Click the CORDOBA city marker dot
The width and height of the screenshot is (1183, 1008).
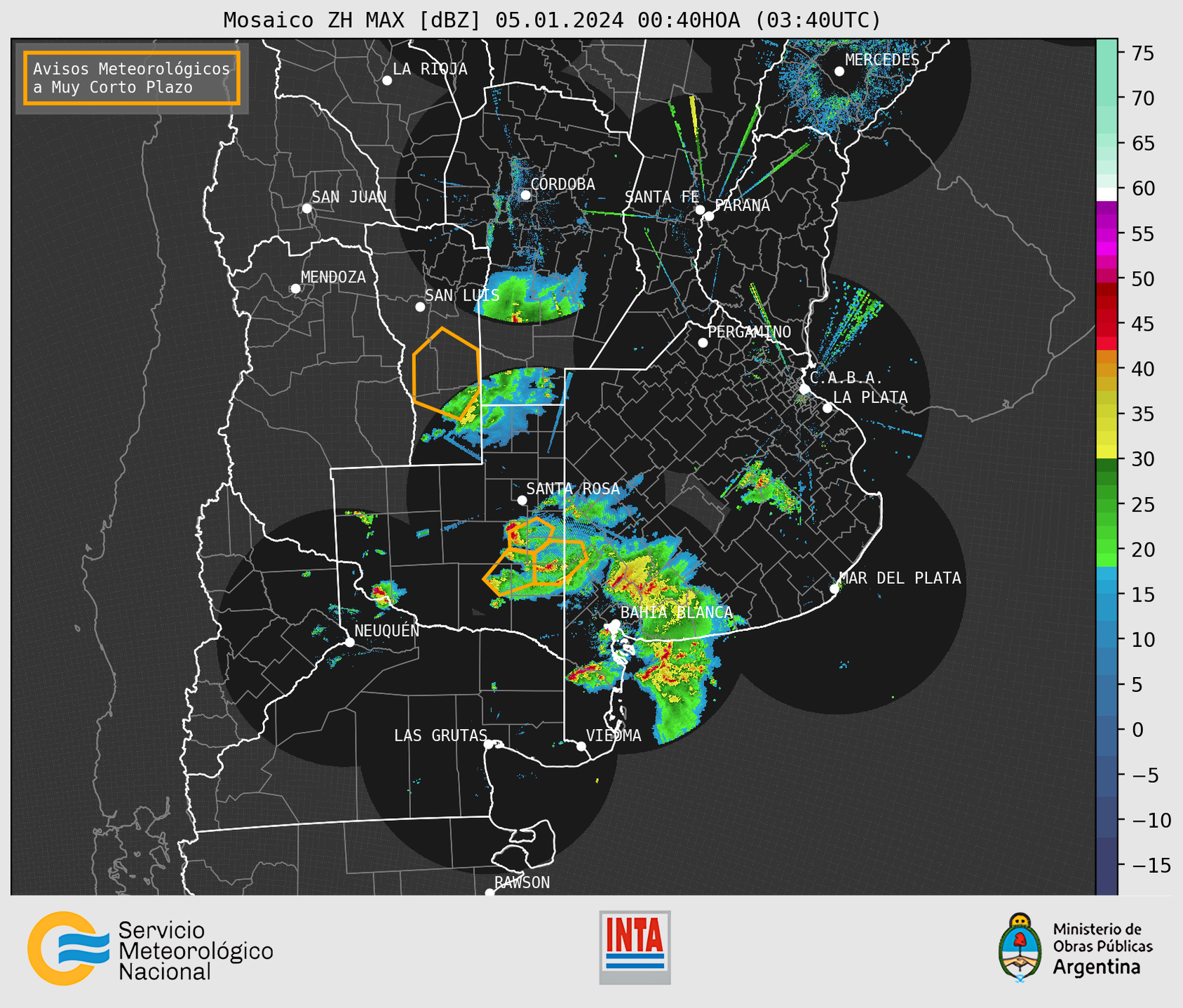pyautogui.click(x=525, y=195)
